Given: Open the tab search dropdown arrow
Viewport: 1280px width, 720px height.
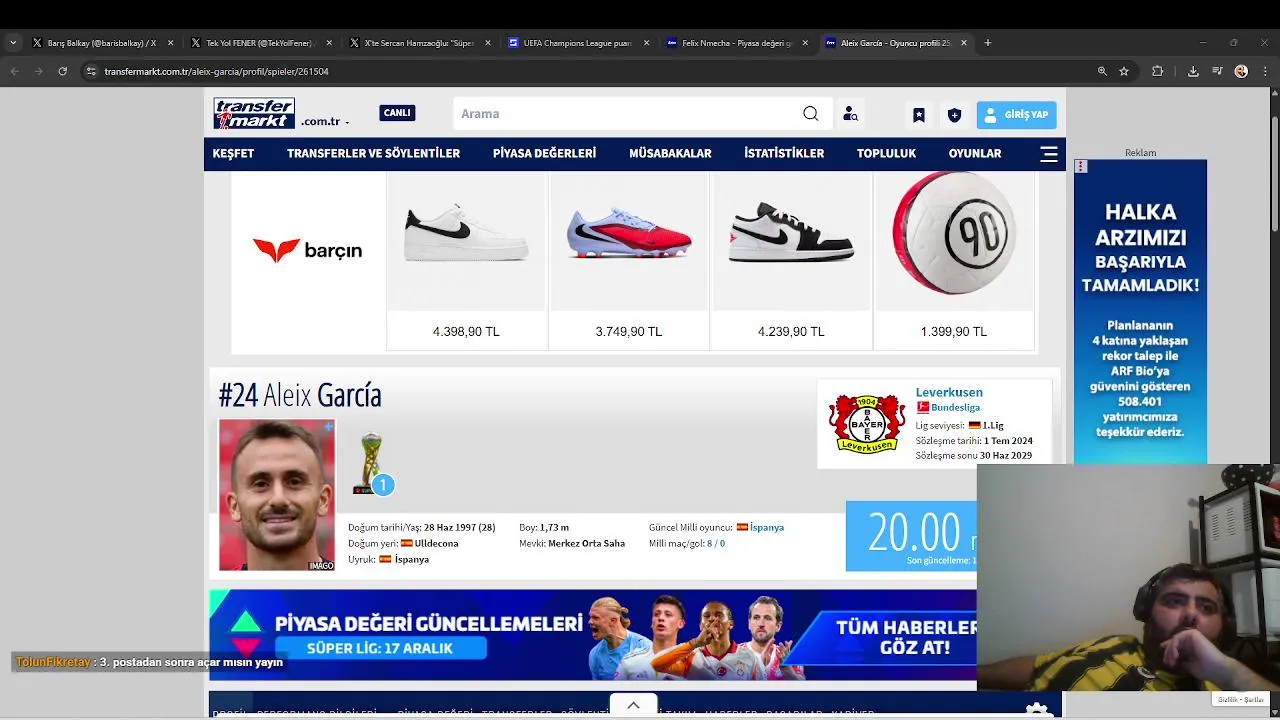Looking at the screenshot, I should click(x=13, y=43).
